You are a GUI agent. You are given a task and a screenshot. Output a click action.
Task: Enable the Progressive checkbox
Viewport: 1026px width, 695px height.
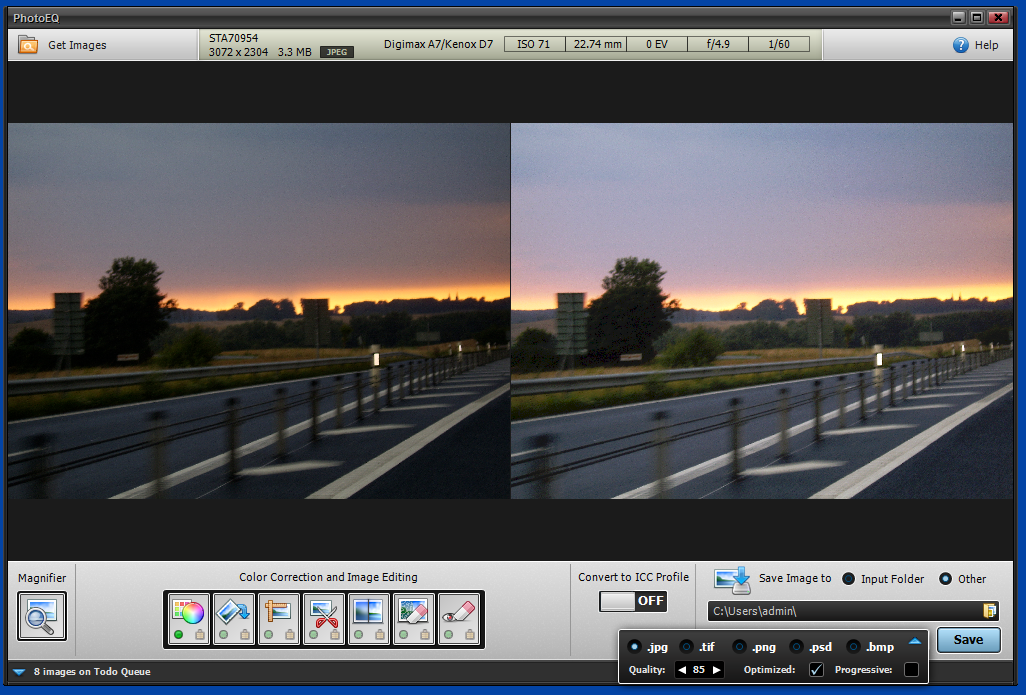pos(911,670)
